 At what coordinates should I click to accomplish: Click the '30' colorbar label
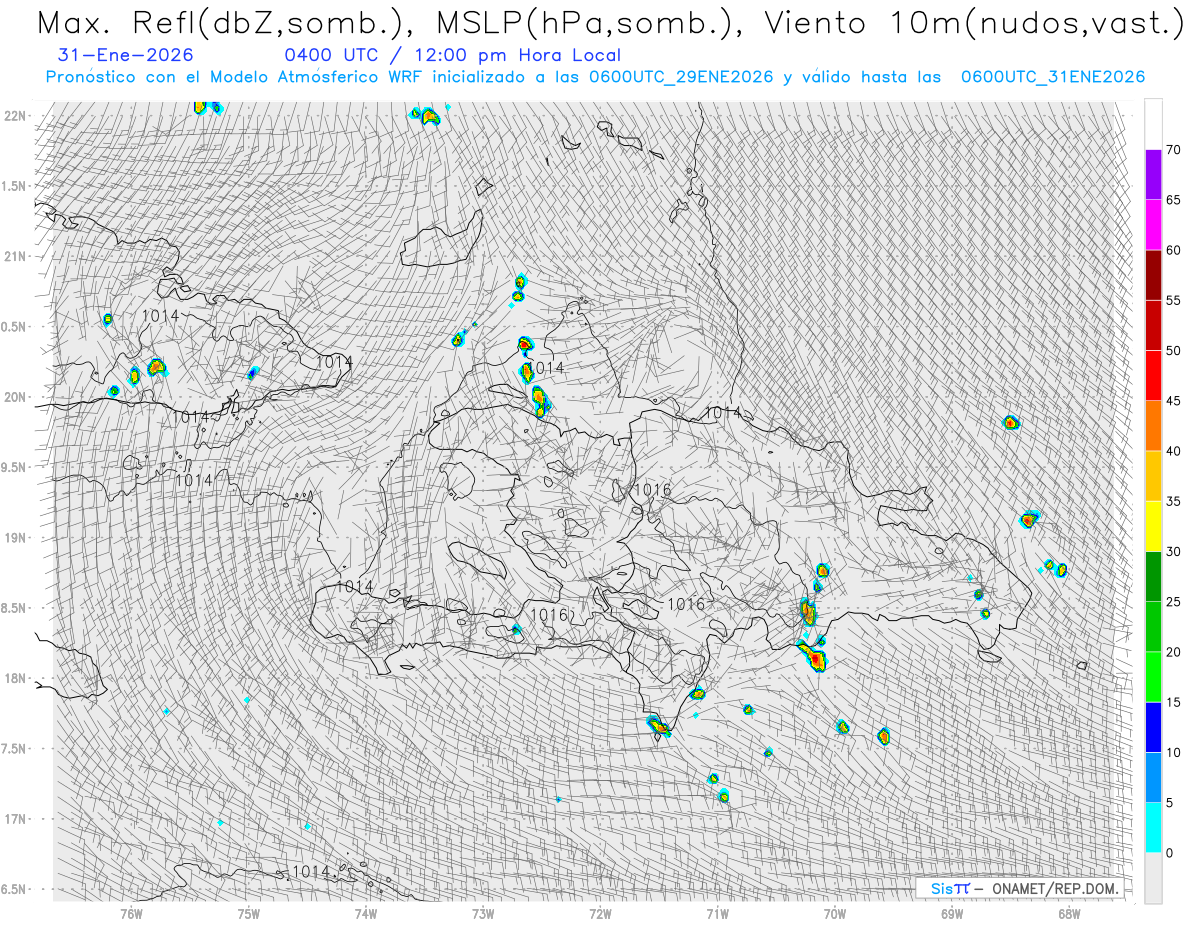click(1173, 552)
